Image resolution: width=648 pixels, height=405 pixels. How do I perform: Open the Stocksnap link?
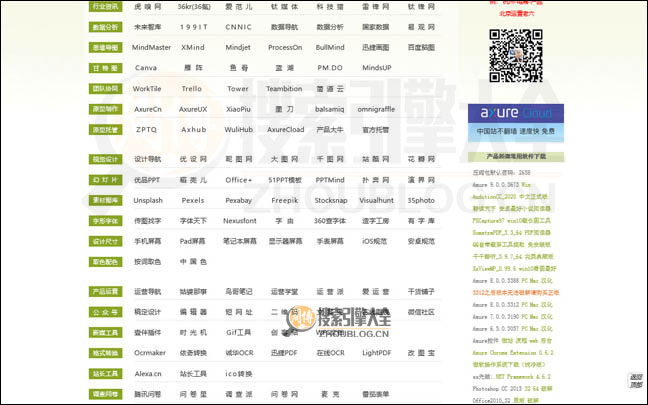(x=331, y=200)
